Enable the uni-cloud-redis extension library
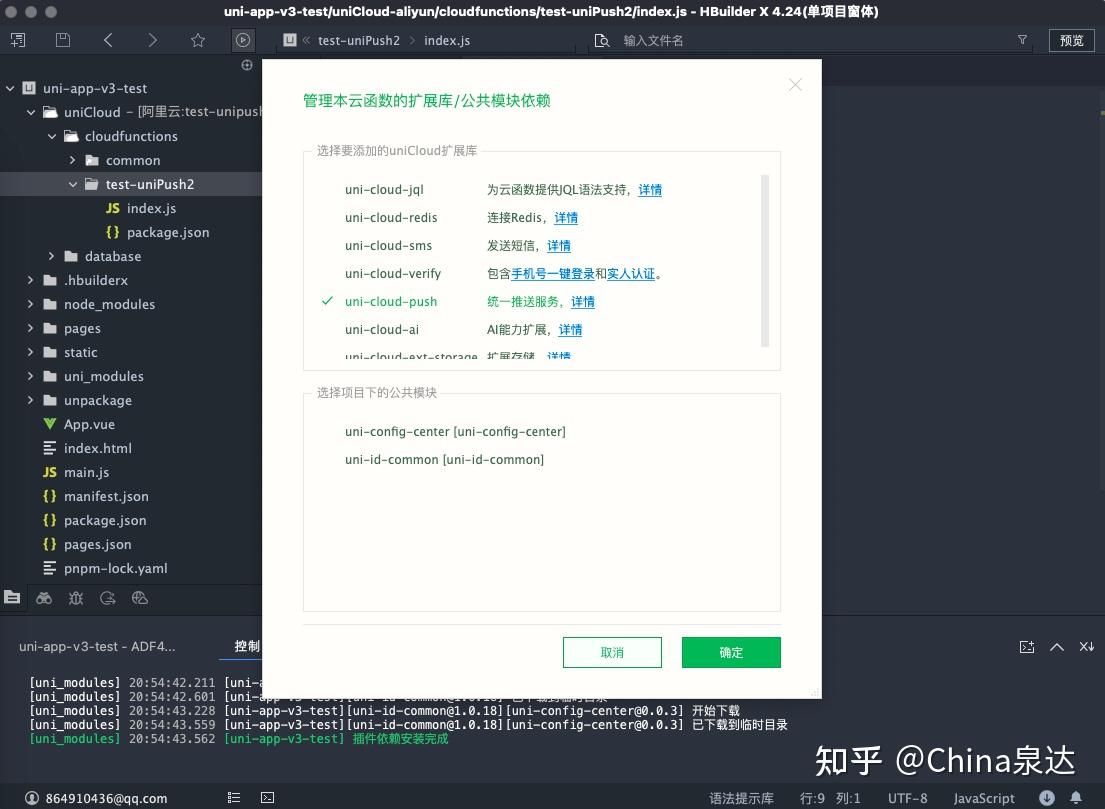 (x=391, y=217)
